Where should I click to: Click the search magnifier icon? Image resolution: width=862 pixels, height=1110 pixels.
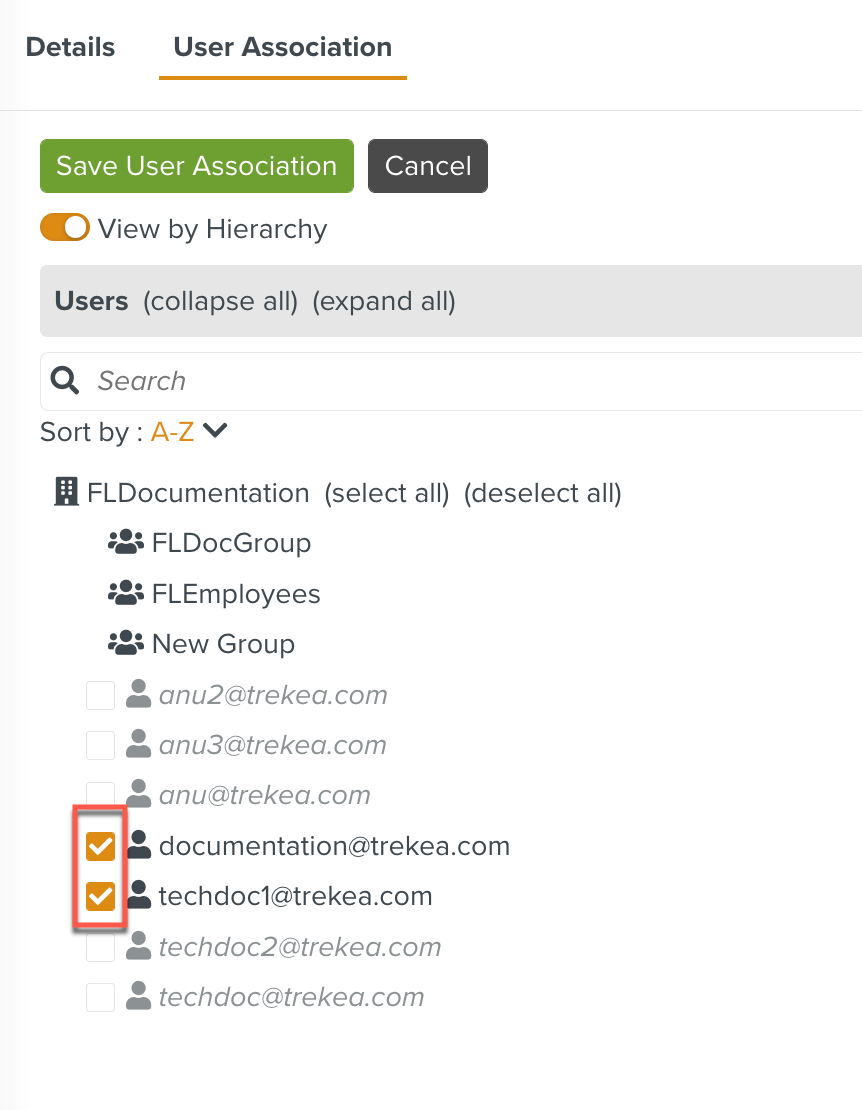pos(65,380)
